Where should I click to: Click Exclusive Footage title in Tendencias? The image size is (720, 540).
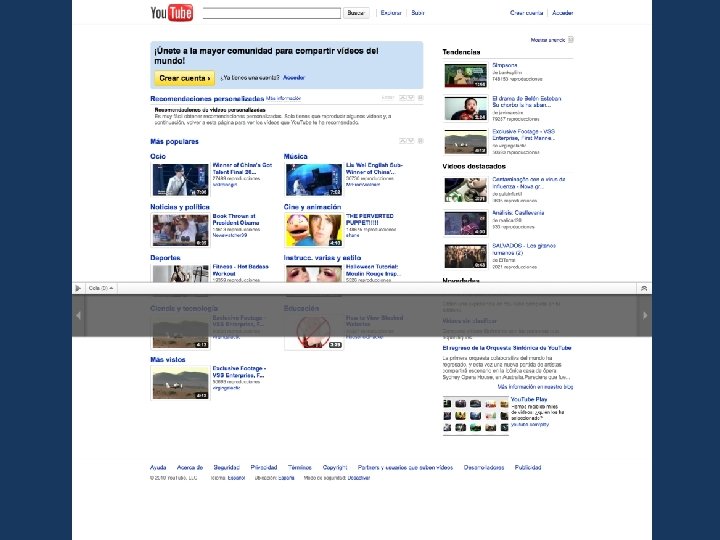coord(523,135)
